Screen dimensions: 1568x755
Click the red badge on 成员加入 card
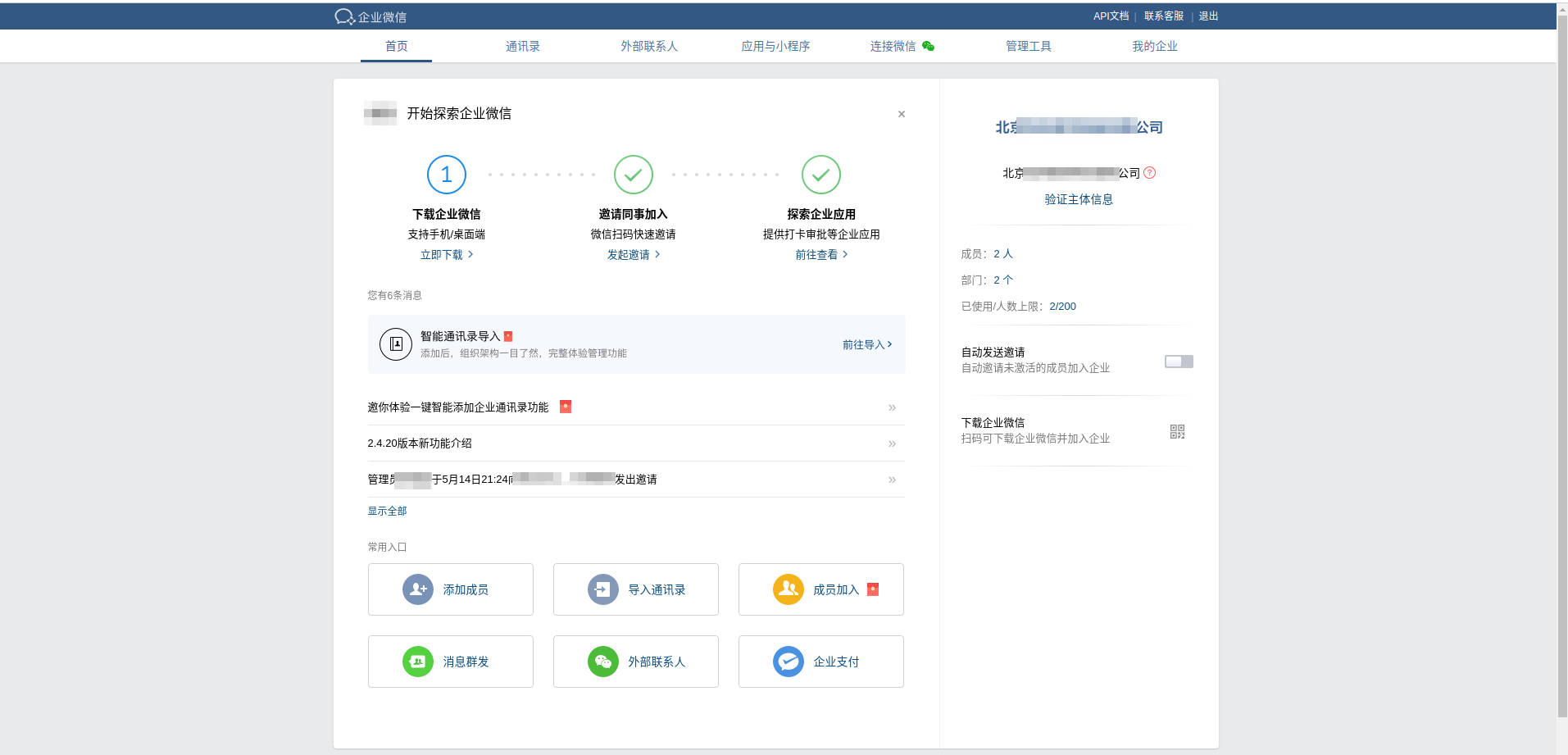[x=873, y=589]
